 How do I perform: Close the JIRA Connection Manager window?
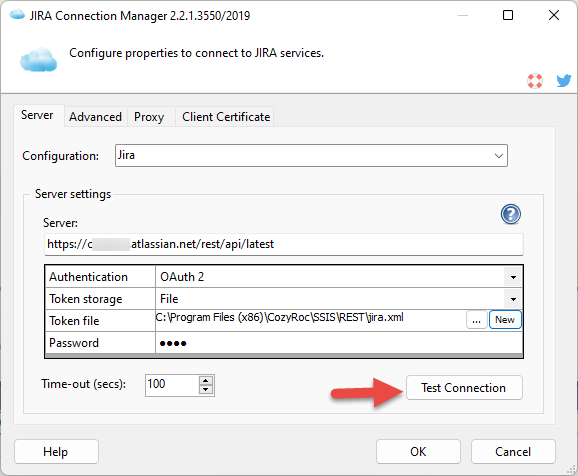554,15
